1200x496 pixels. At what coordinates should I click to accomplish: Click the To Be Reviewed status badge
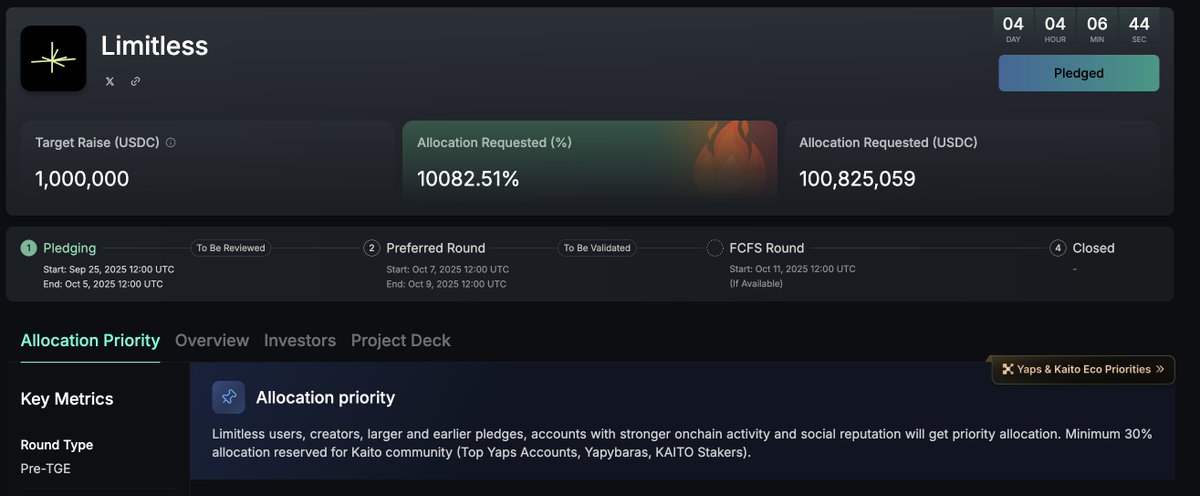(x=230, y=248)
